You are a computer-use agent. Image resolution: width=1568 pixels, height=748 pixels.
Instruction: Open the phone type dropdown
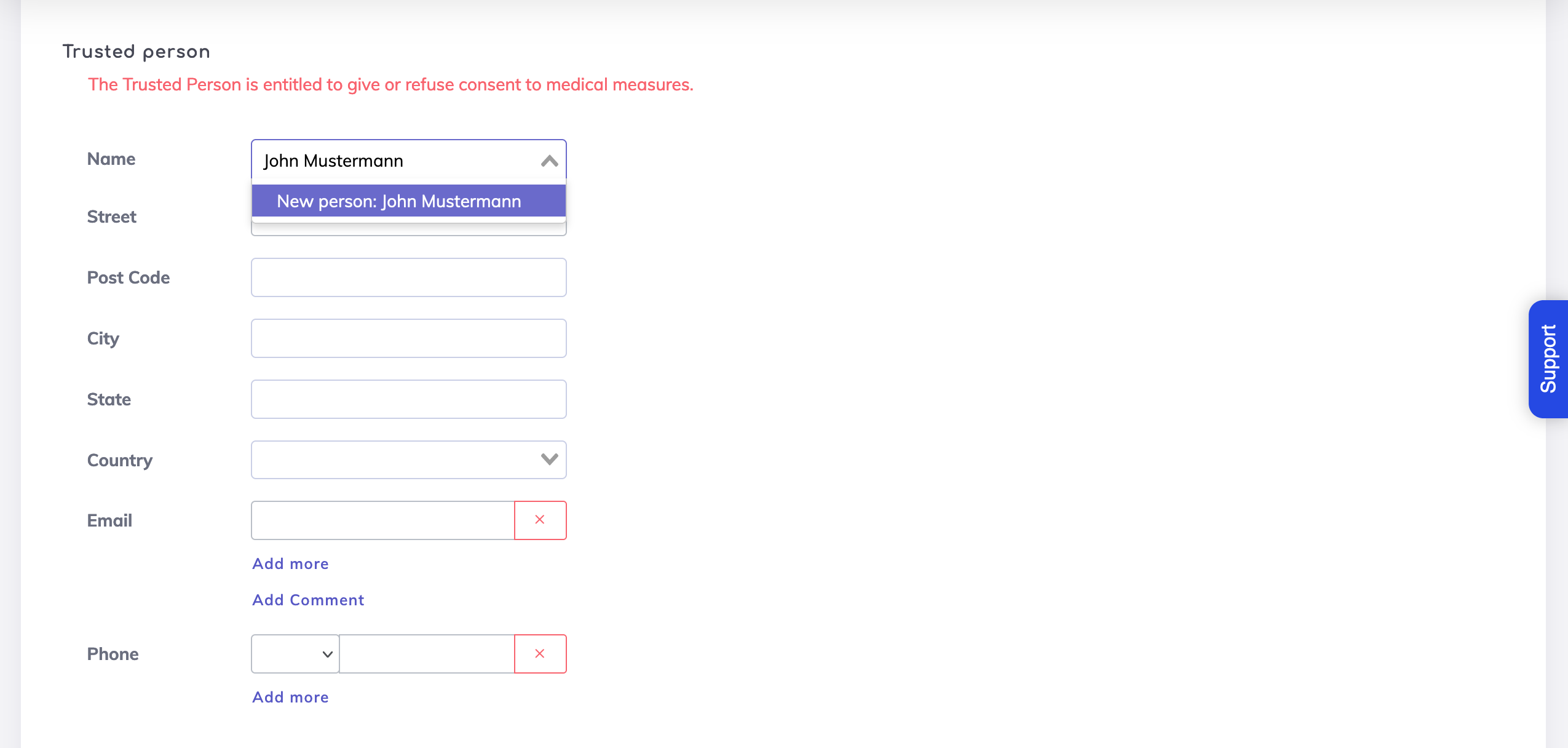295,654
